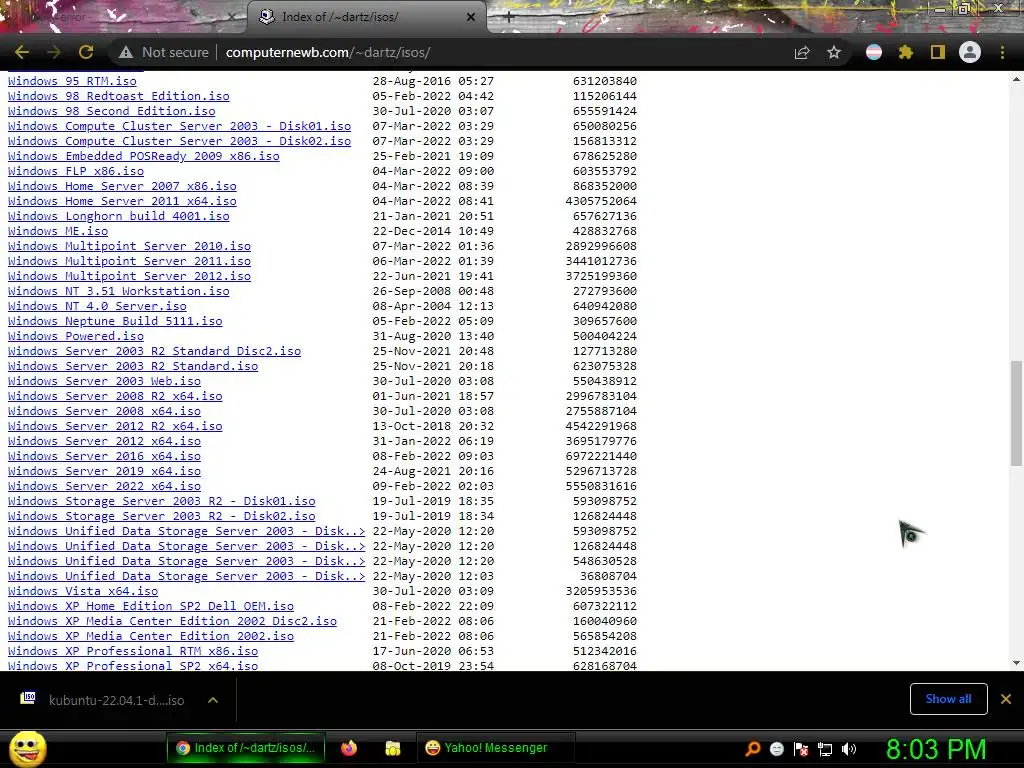Click the search magnifier tray icon
Screen dimensions: 1024x768
coord(753,749)
